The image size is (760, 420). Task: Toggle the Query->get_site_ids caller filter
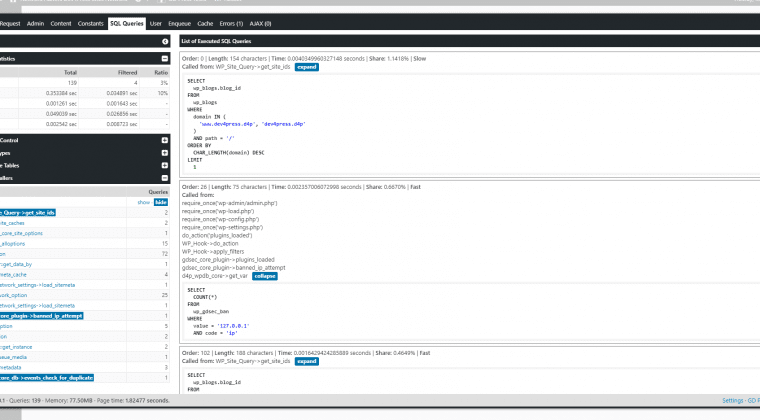point(28,213)
